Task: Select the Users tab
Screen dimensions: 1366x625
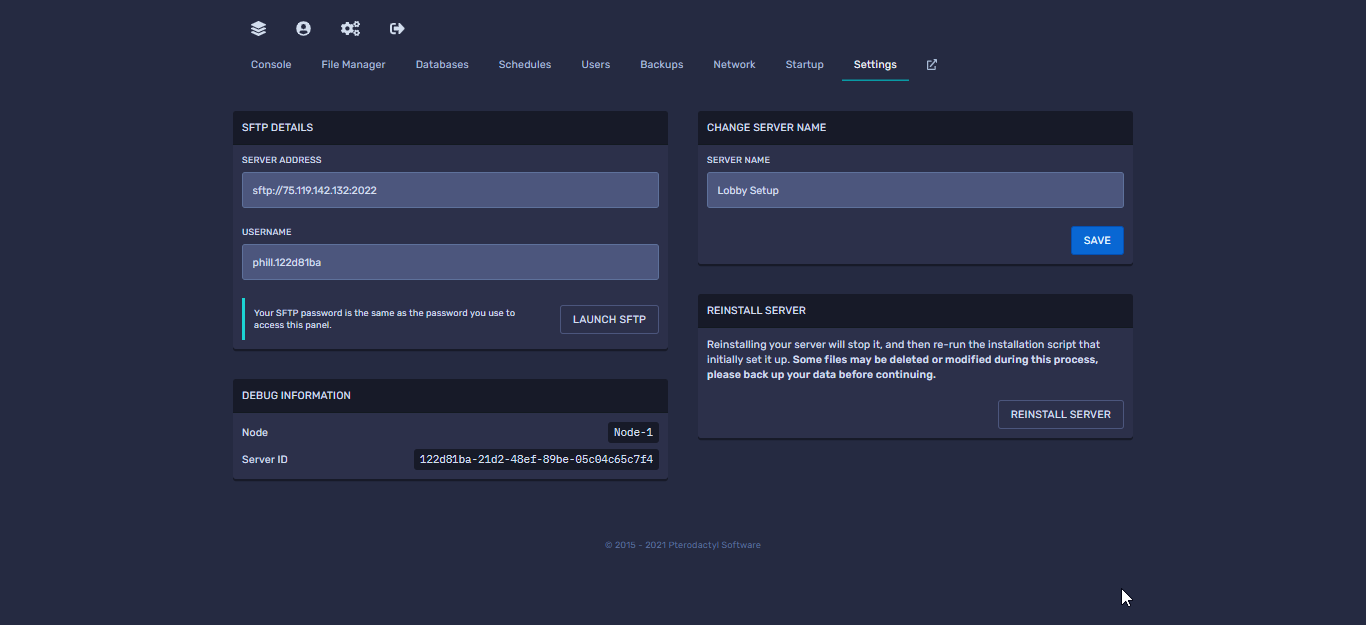Action: coord(596,65)
